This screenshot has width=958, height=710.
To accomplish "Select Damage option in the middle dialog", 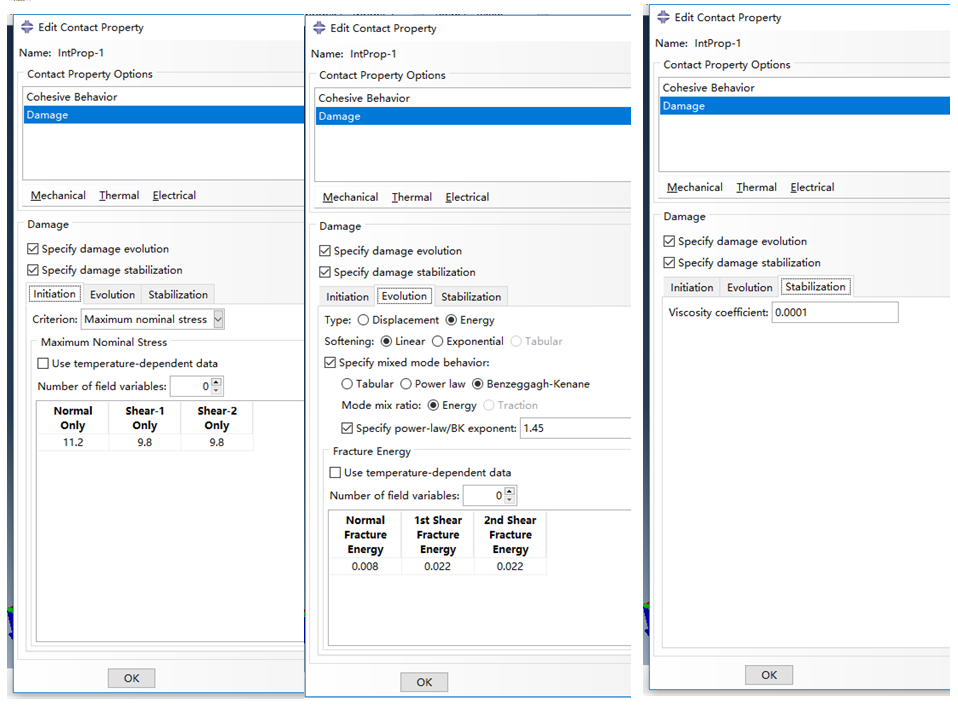I will pyautogui.click(x=473, y=116).
